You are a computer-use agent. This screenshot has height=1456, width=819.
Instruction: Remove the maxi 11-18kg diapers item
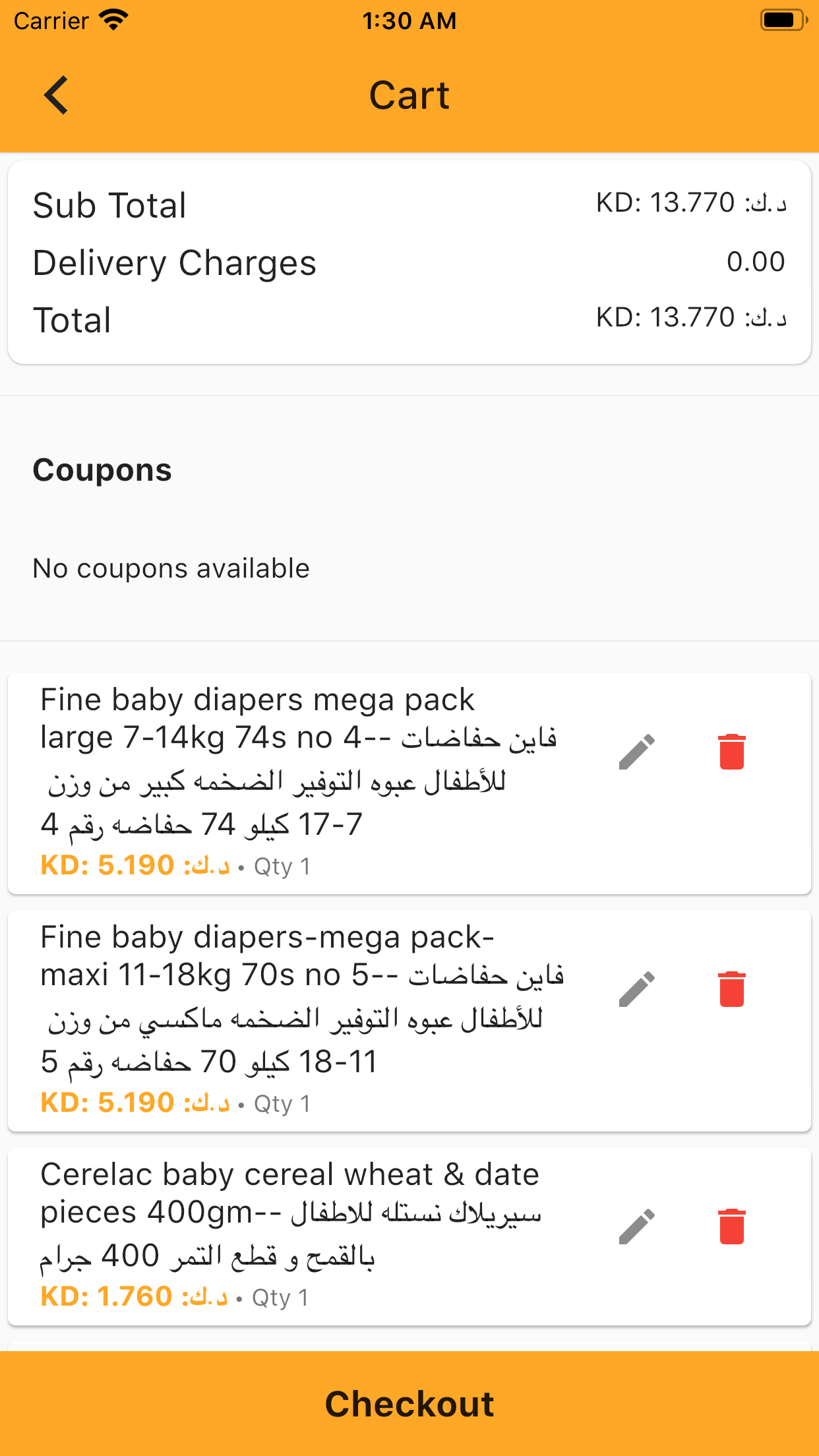click(x=731, y=989)
